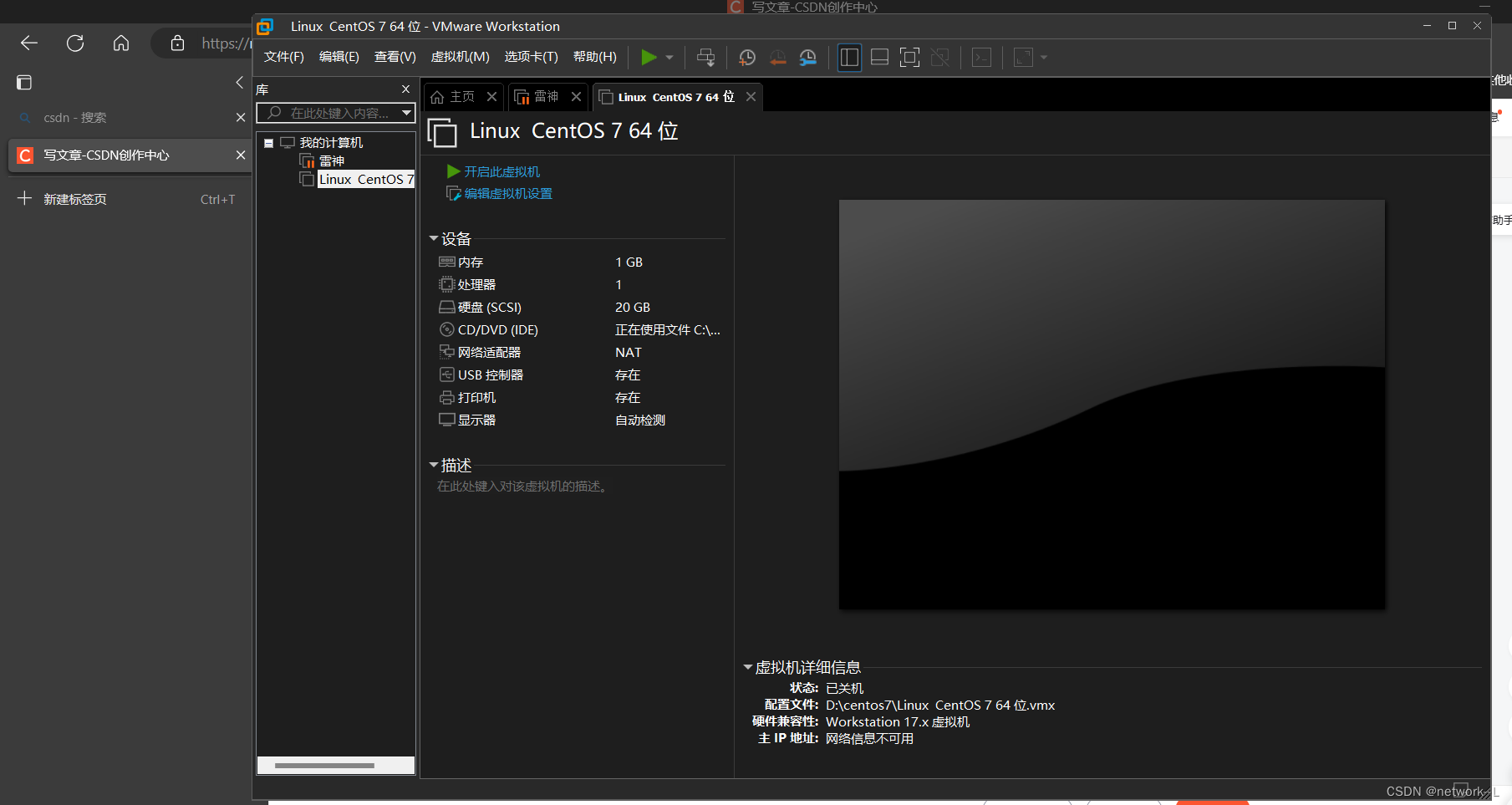Collapse the 设备 section
Image resolution: width=1512 pixels, height=805 pixels.
[x=434, y=239]
